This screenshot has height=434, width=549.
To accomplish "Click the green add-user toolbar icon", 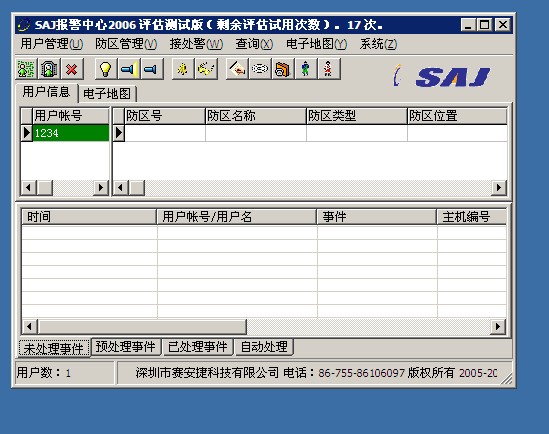I will [27, 69].
